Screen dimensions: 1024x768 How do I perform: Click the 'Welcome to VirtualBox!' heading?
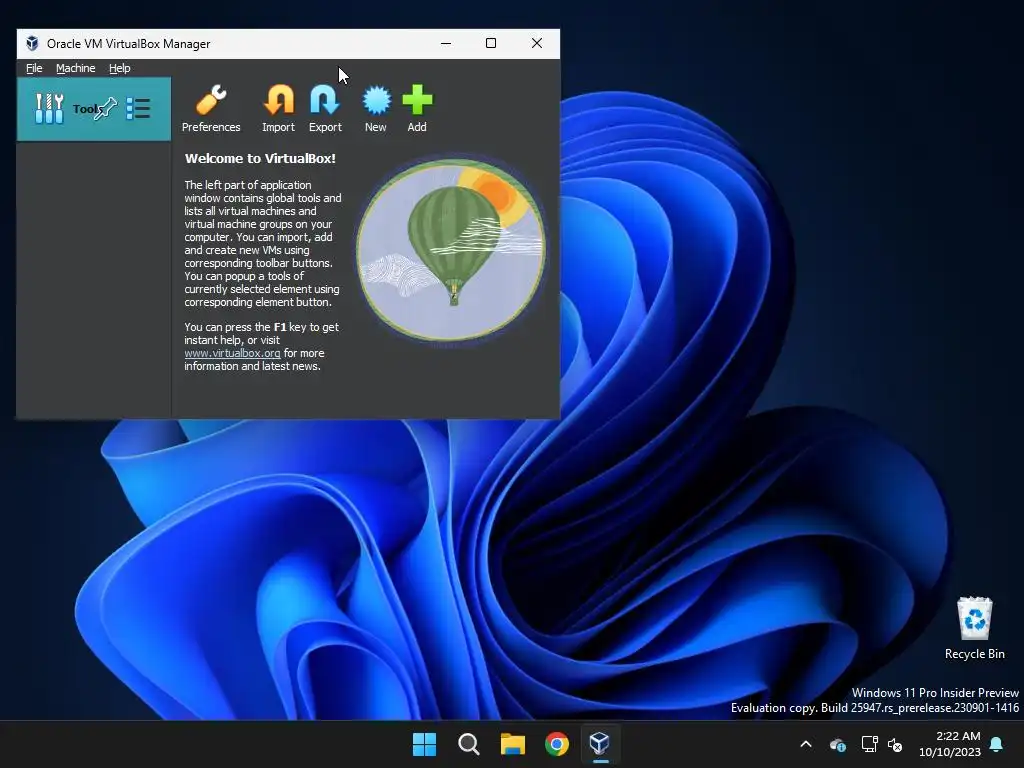coord(260,158)
